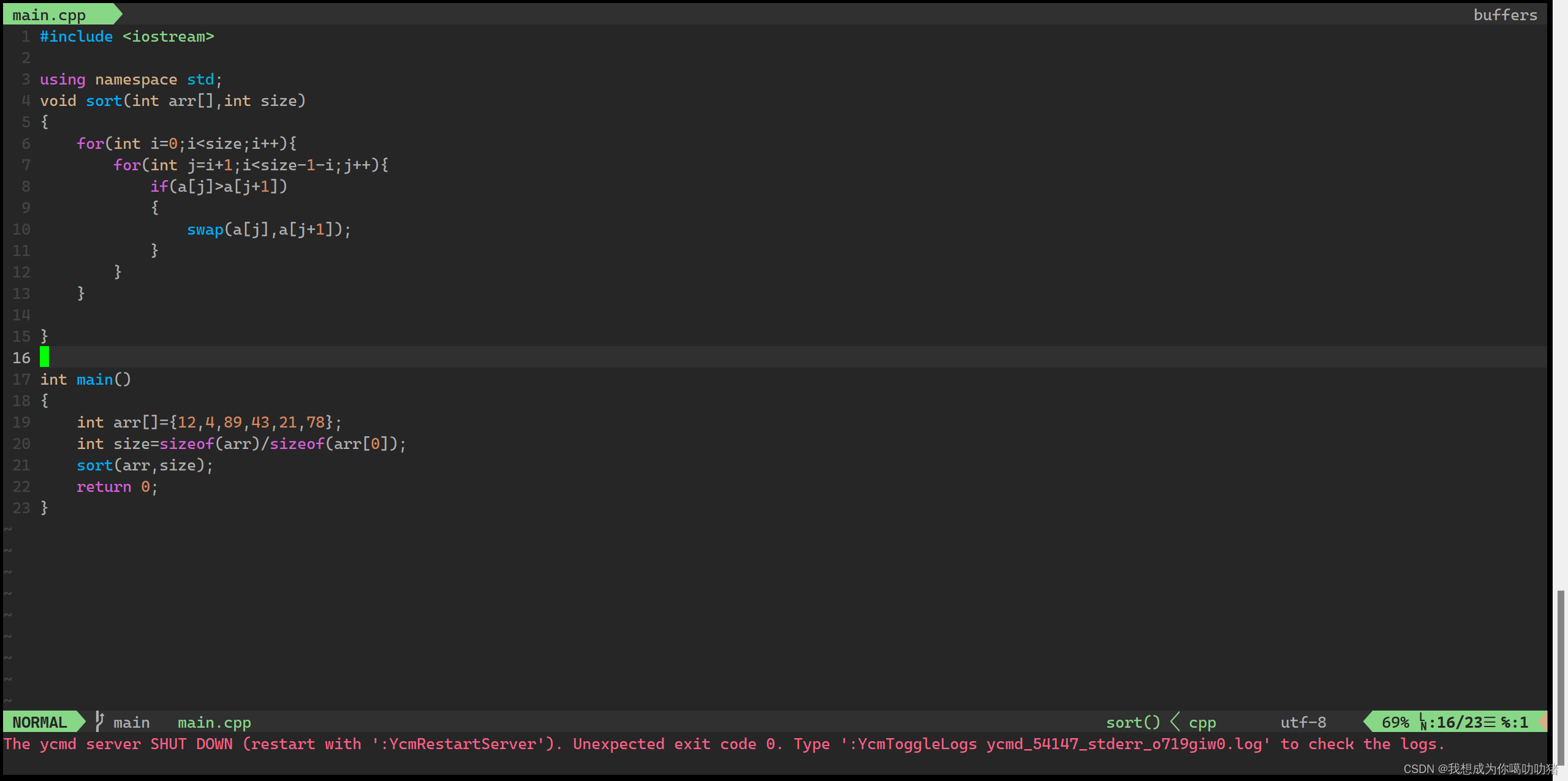Click the ycmd server SHUT DOWN error message

click(724, 744)
